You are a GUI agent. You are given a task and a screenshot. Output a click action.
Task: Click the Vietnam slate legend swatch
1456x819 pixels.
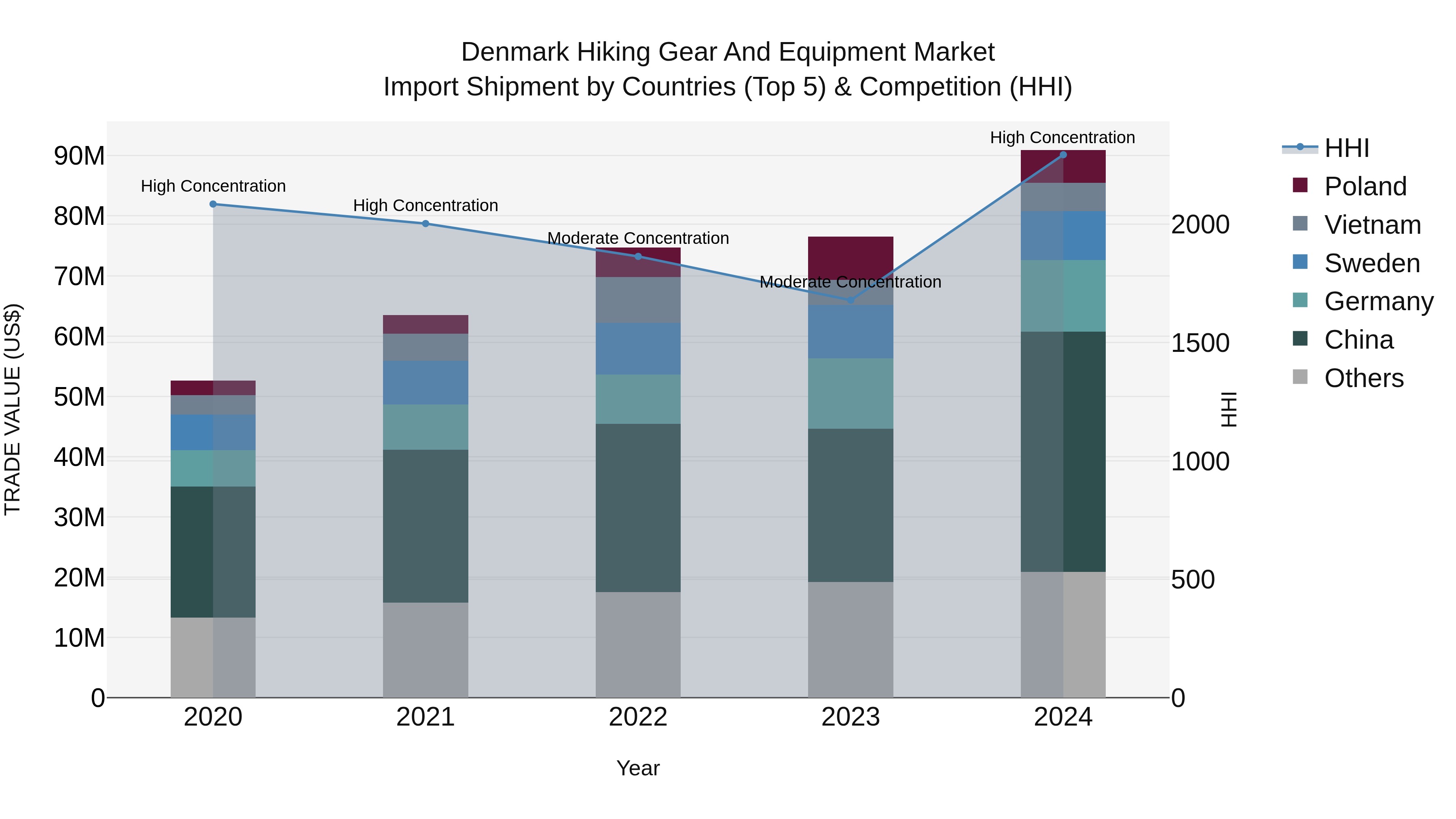1300,223
